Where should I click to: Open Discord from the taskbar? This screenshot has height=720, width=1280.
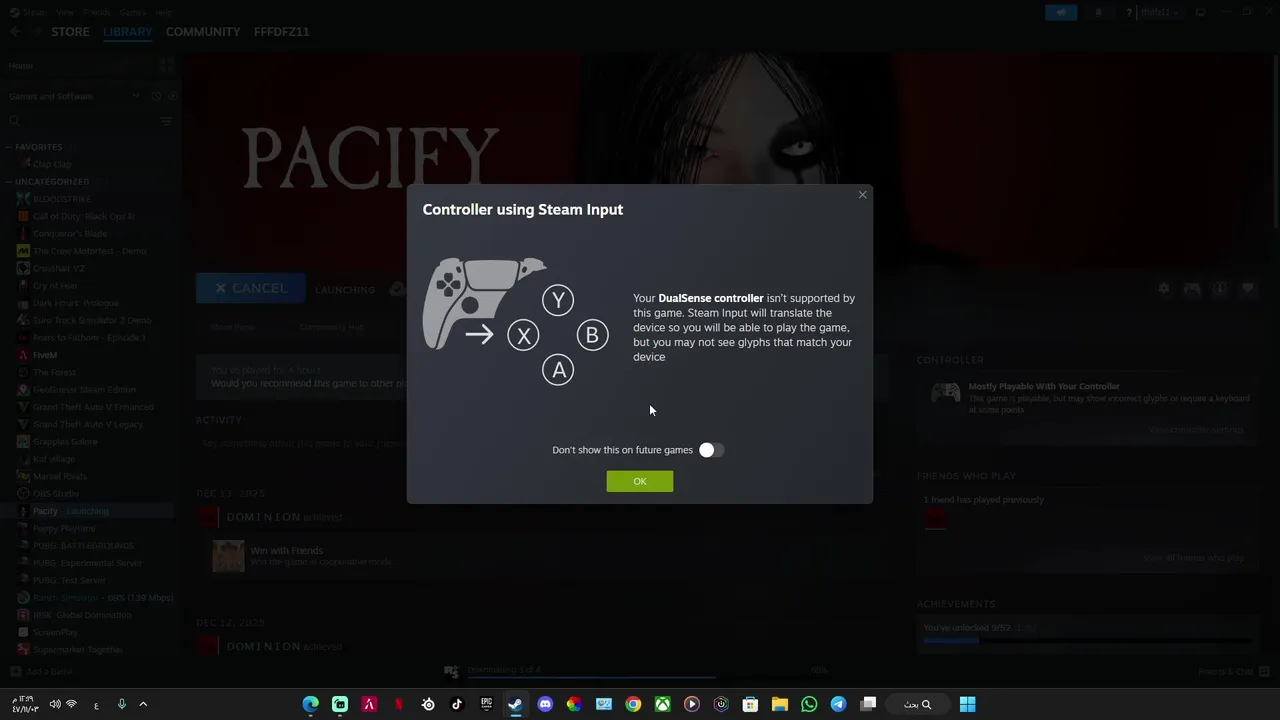click(545, 704)
